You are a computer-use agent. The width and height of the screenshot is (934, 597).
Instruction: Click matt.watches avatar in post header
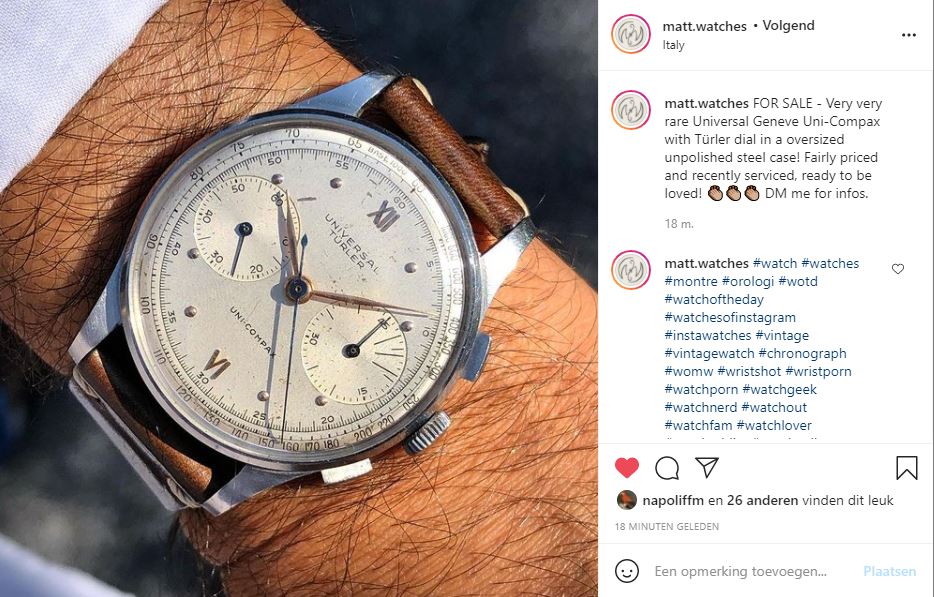(x=631, y=34)
